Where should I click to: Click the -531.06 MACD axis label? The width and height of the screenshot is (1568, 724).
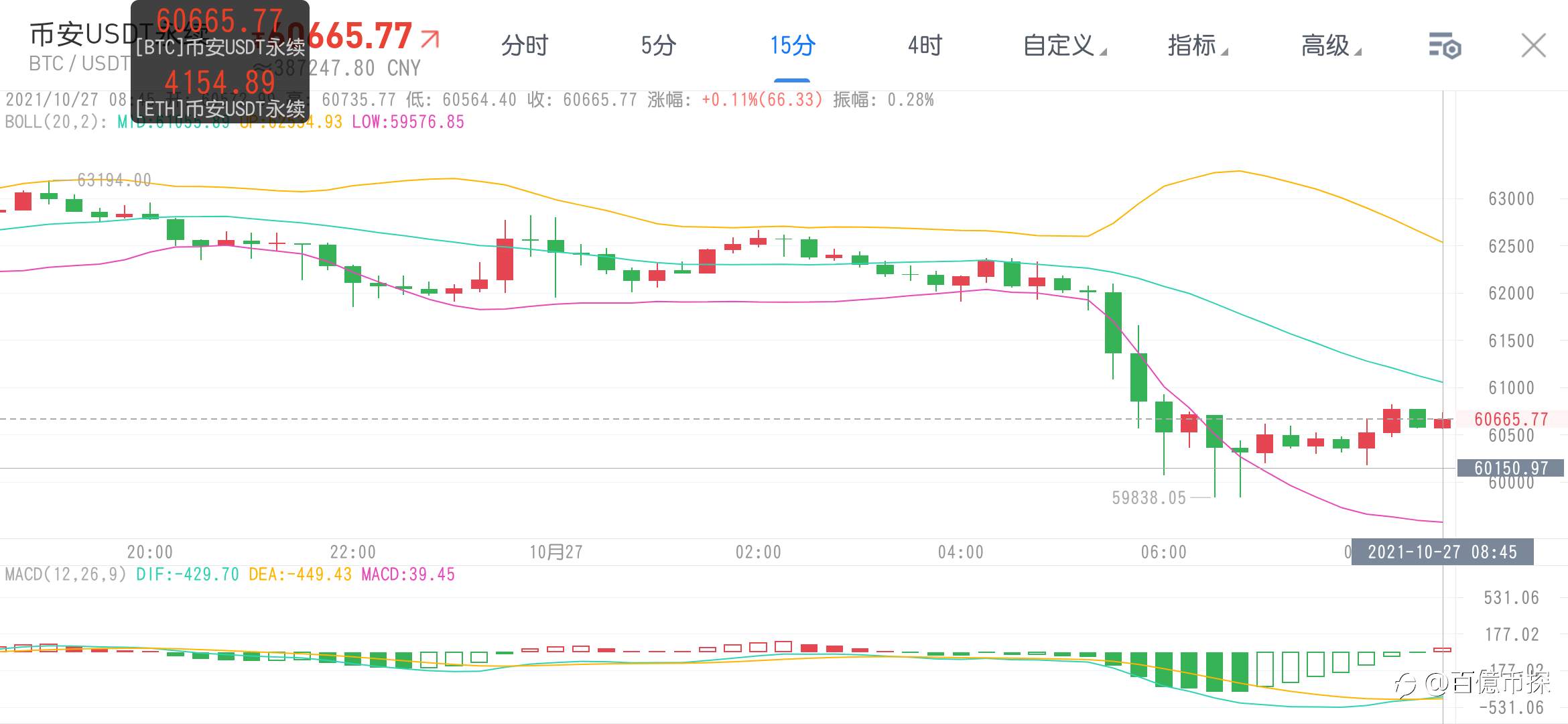1511,707
